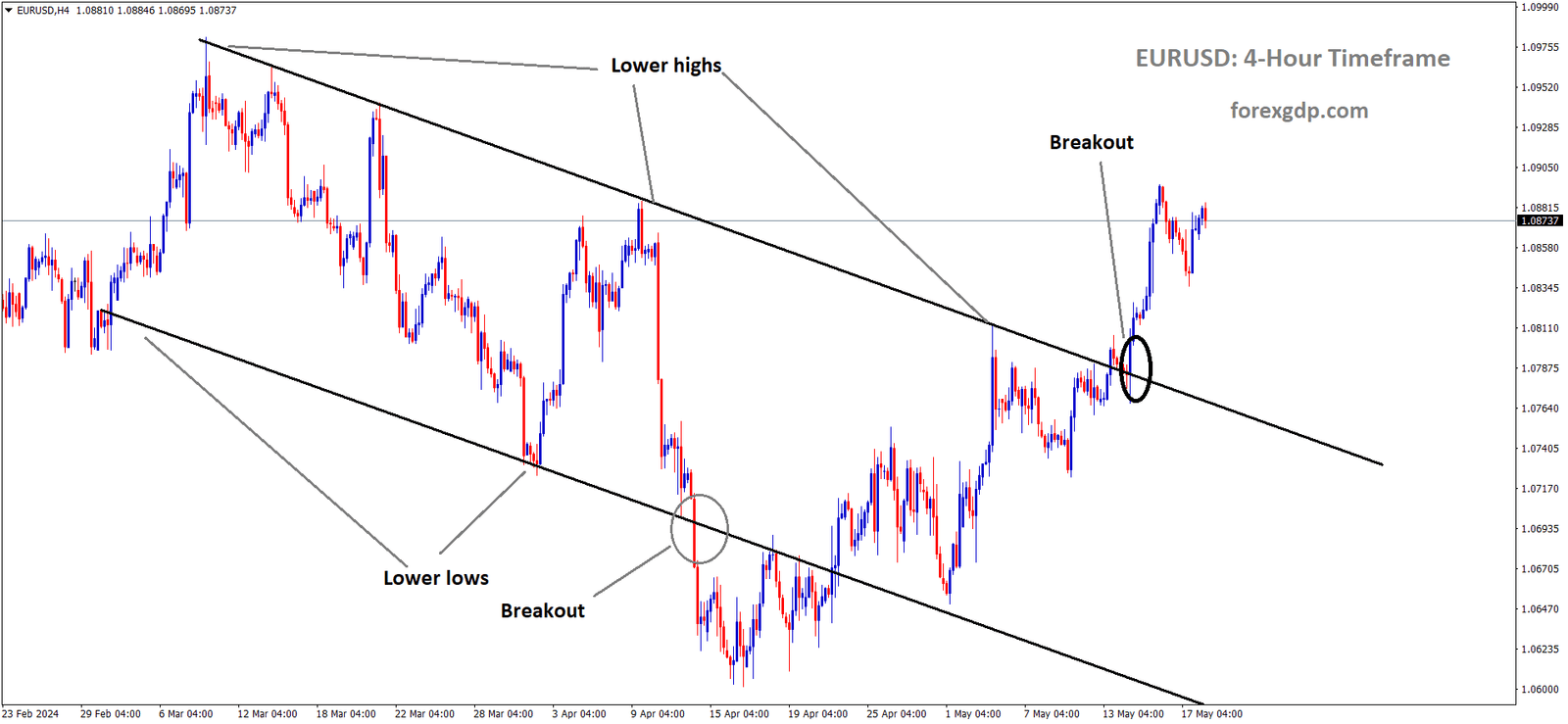This screenshot has width=1568, height=724.
Task: Select the 'Lower highs' annotation text
Action: (x=666, y=66)
